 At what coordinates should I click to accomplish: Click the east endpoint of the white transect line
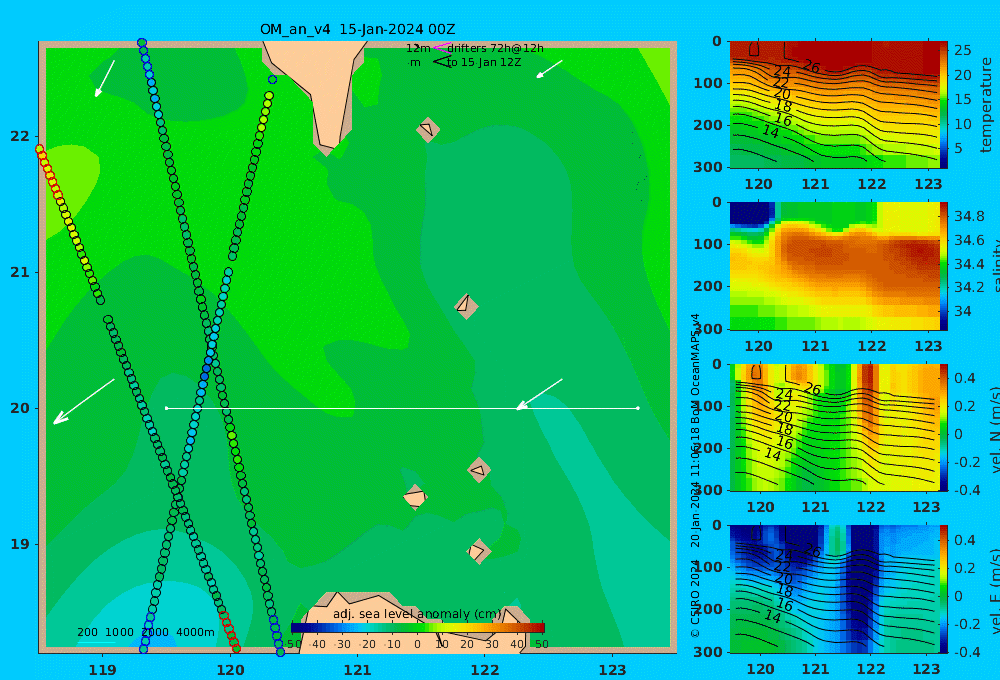(x=638, y=408)
